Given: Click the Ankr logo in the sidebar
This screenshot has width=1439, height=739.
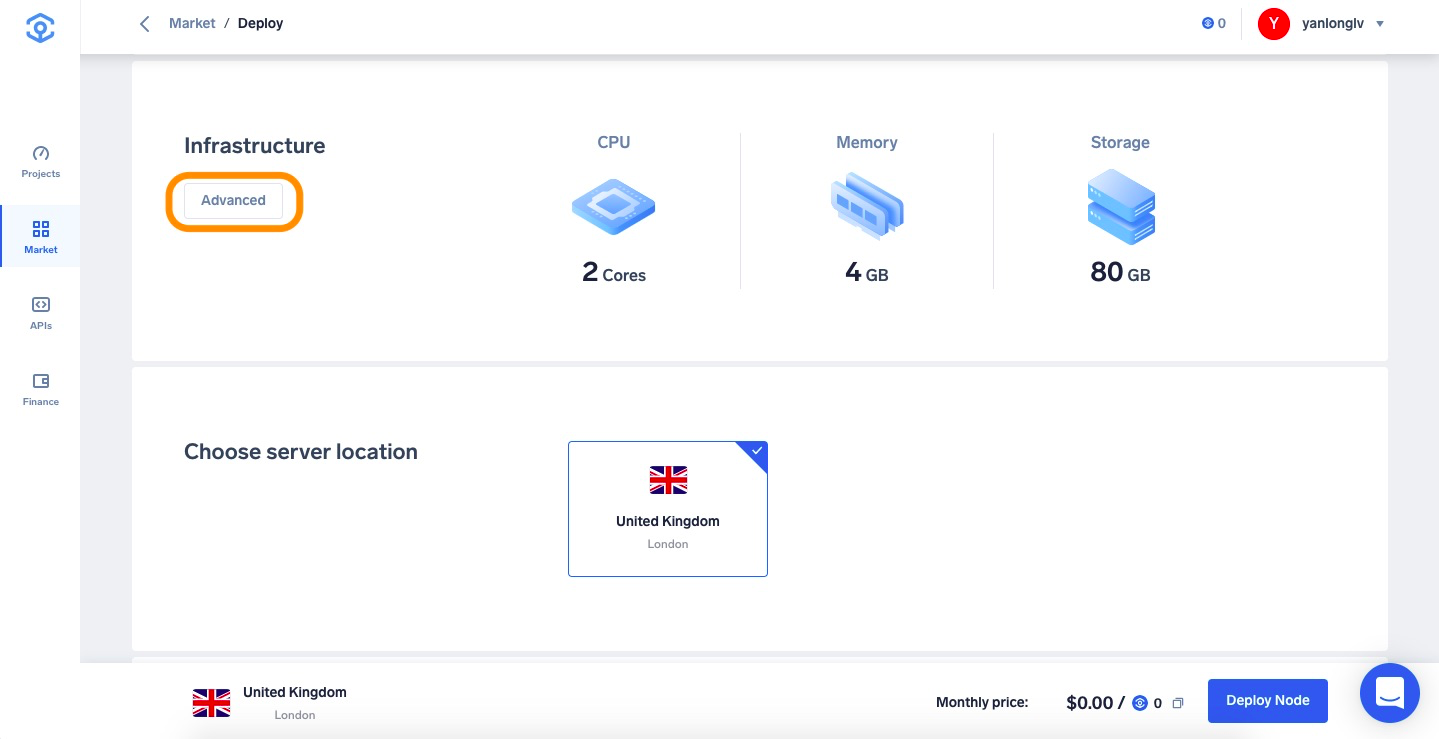Looking at the screenshot, I should pos(40,28).
